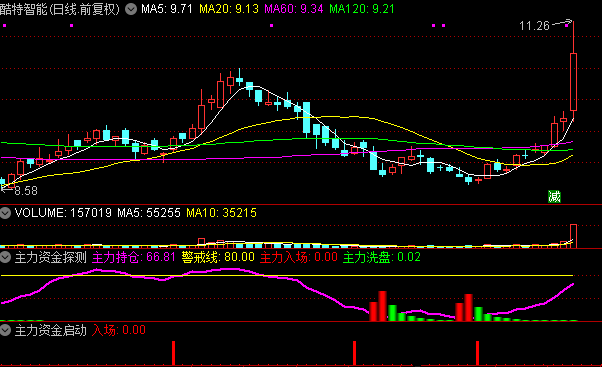Viewport: 602px width, 367px height.
Task: Expand the main chart indicator dropdown arrow
Action: [x=131, y=9]
